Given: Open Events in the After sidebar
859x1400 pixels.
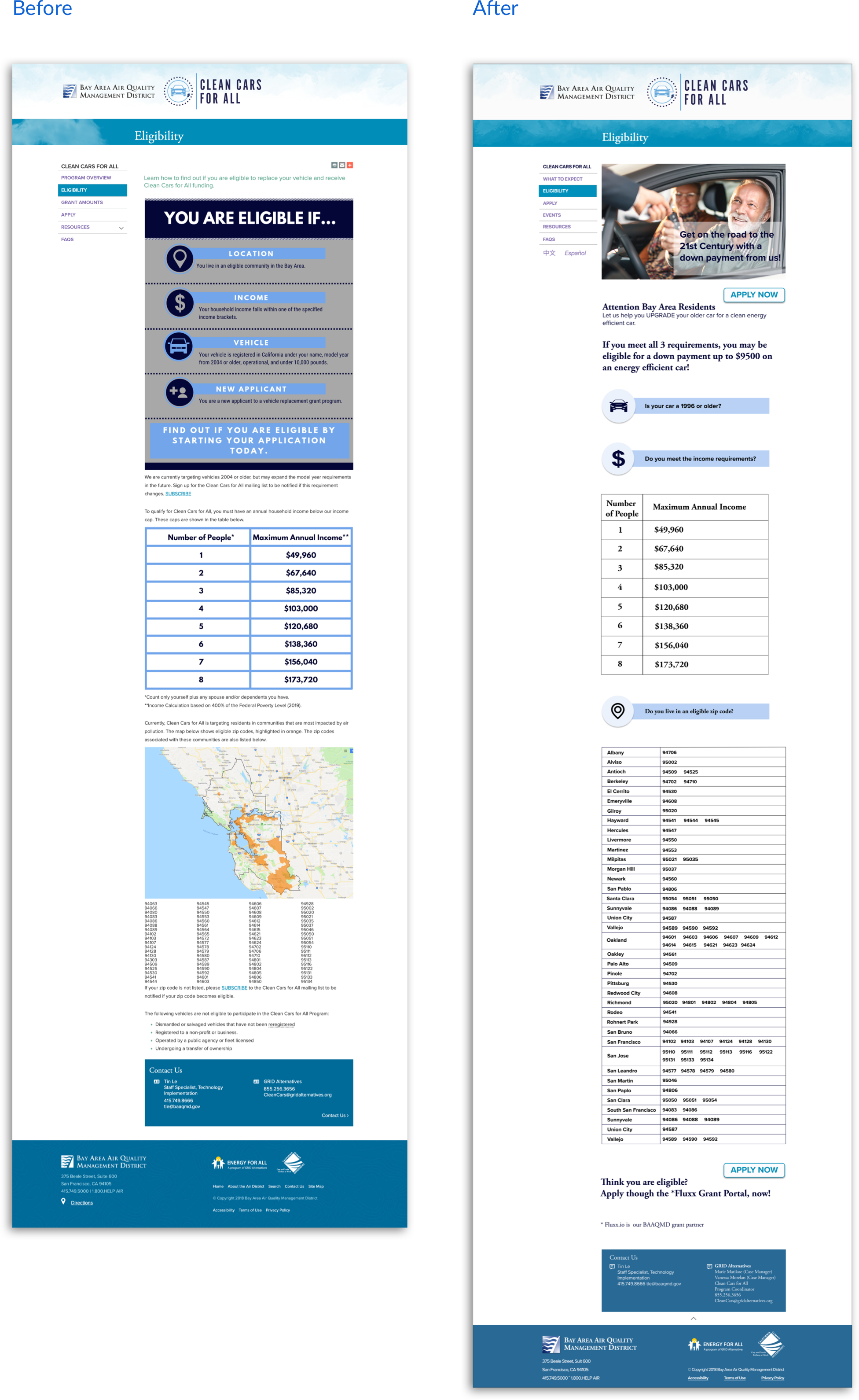Looking at the screenshot, I should [552, 215].
